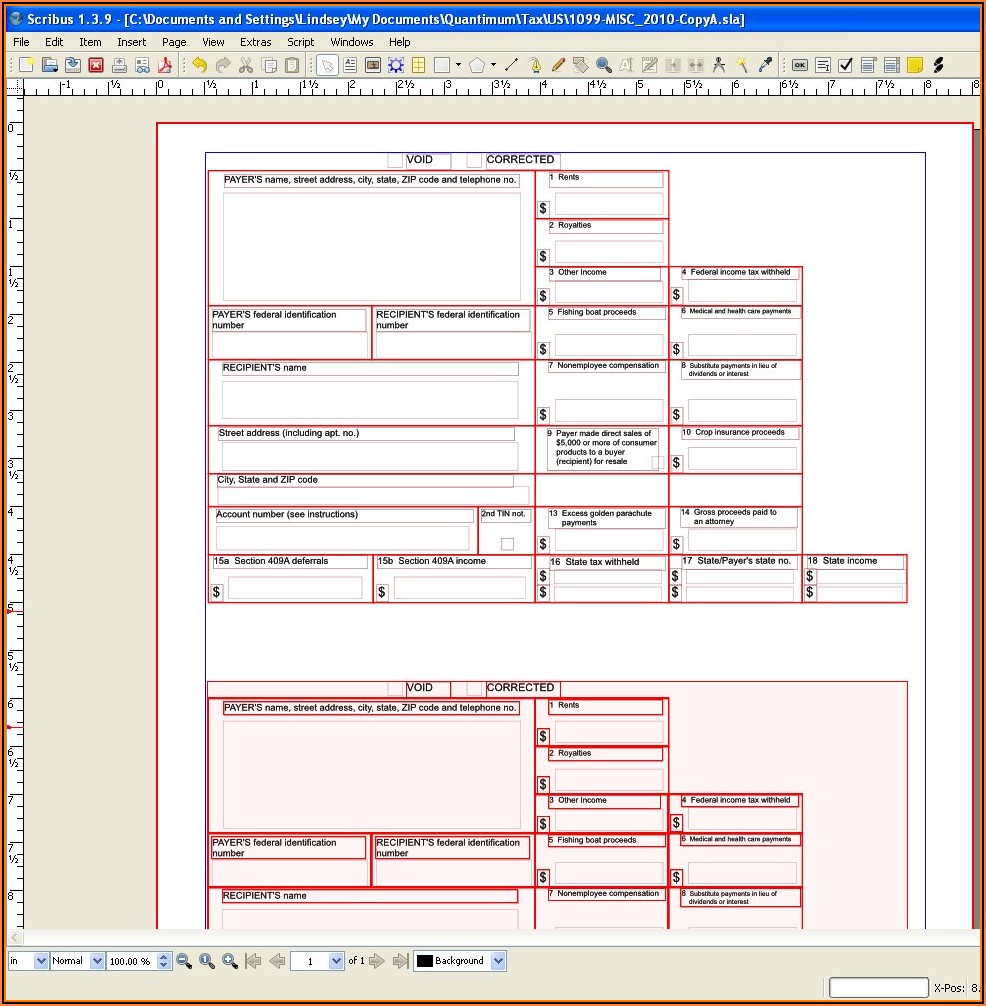
Task: Expand the Normal image preview quality dropdown
Action: pyautogui.click(x=97, y=961)
